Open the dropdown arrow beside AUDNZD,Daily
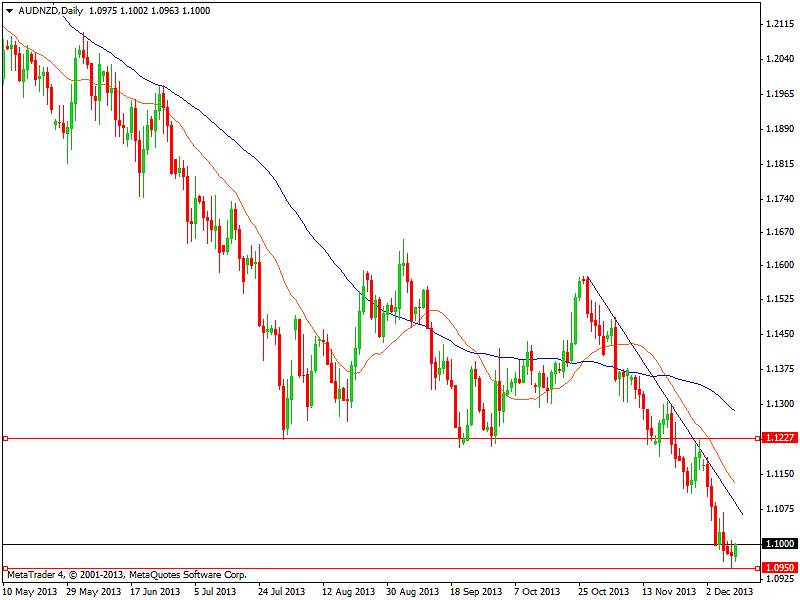This screenshot has width=800, height=600. 9,9
